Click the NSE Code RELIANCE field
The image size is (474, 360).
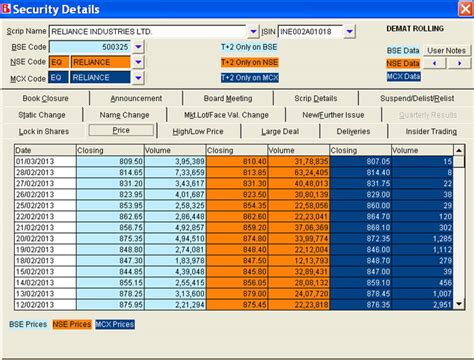(101, 62)
